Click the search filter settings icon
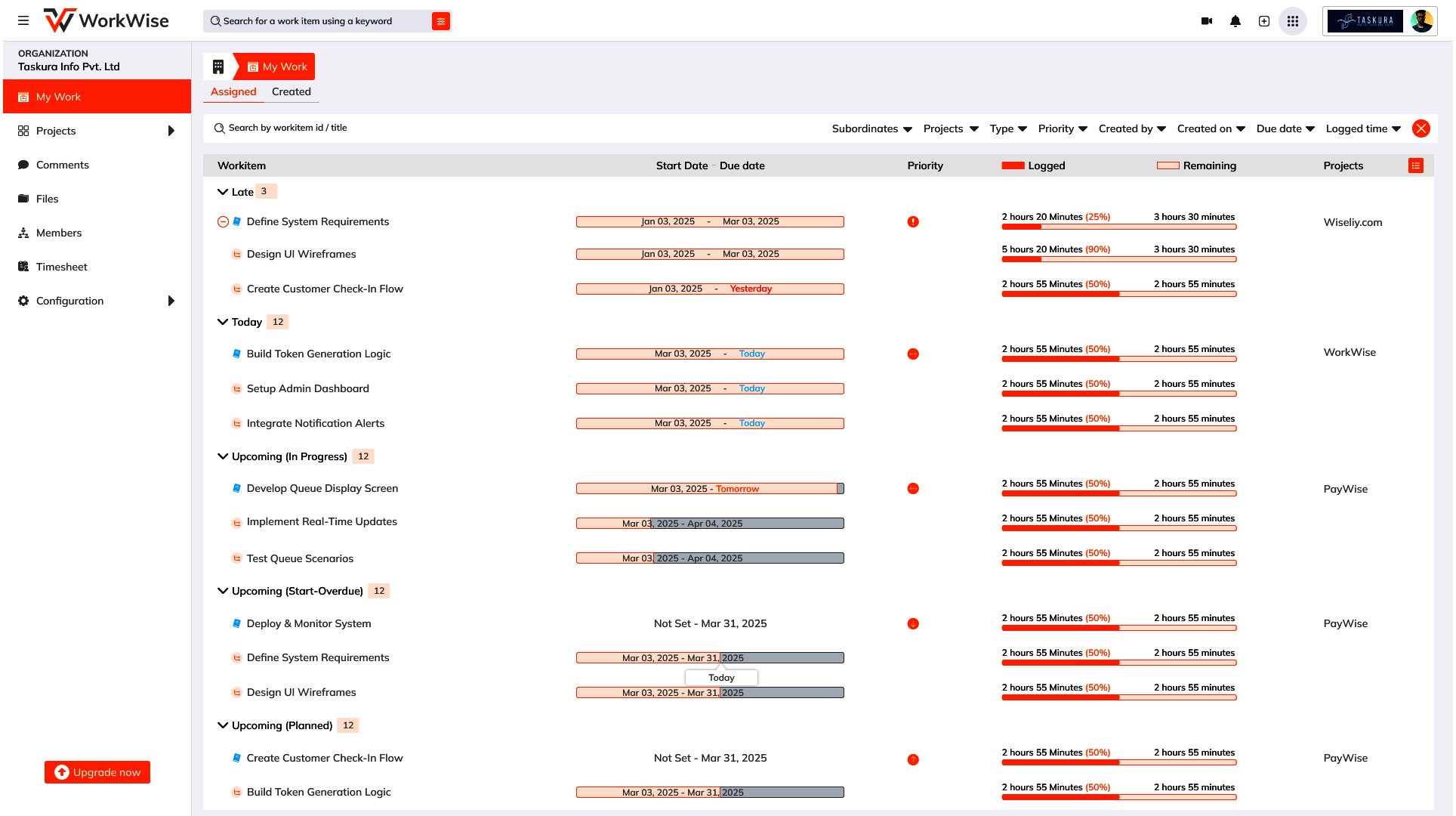Viewport: 1456px width, 816px height. pos(441,21)
